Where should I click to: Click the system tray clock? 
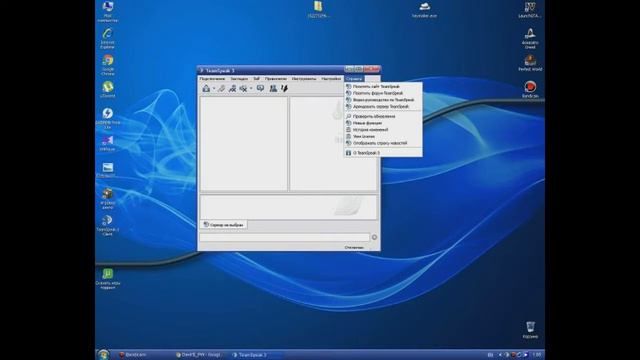click(x=536, y=355)
